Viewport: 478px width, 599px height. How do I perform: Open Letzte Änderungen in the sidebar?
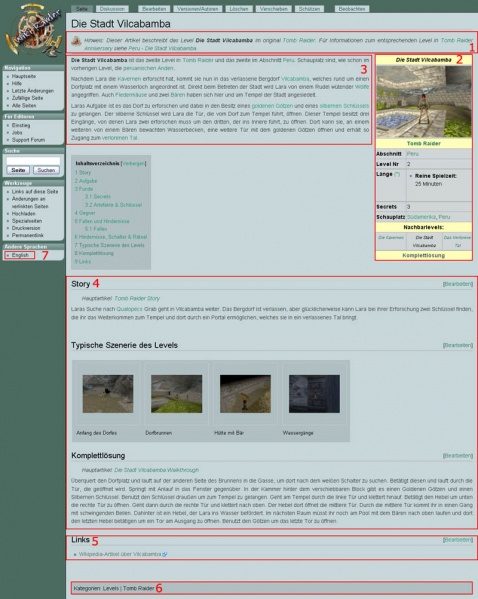32,91
